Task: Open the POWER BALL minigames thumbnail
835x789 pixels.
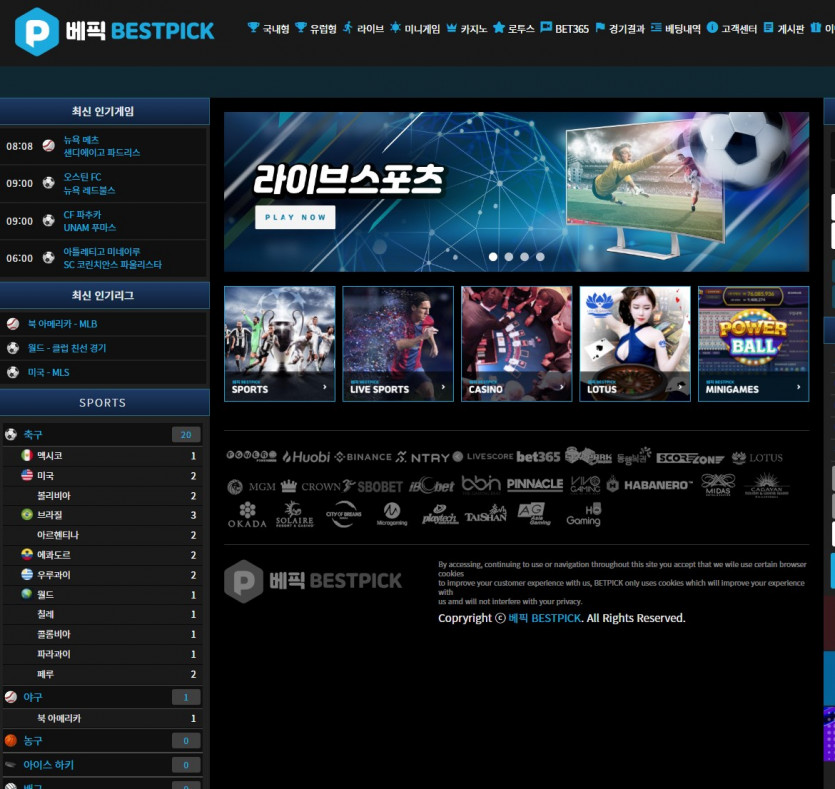Action: point(753,344)
